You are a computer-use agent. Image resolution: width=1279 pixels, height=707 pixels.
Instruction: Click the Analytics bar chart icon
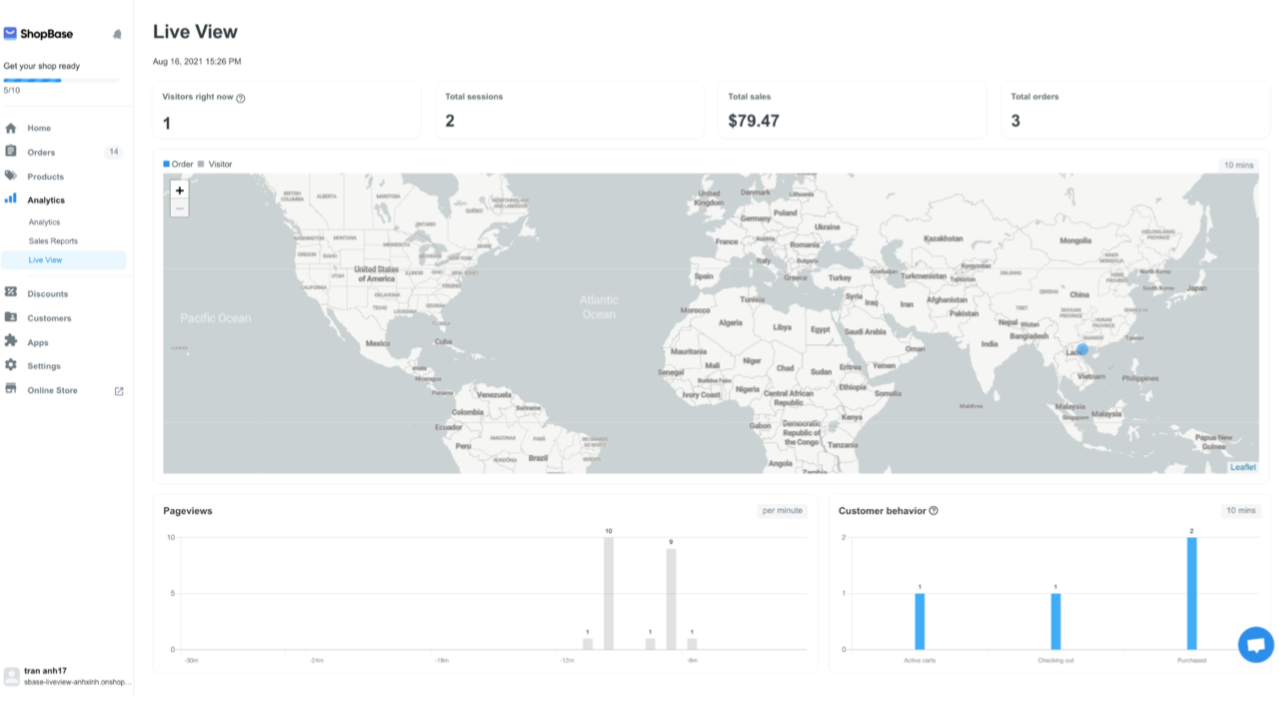point(11,199)
